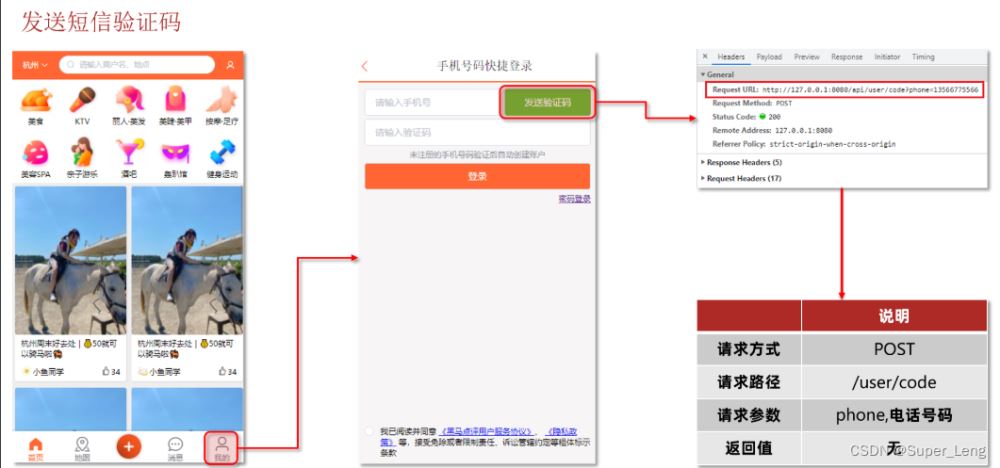The height and width of the screenshot is (468, 1000).
Task: Open the Response tab
Action: pyautogui.click(x=846, y=57)
